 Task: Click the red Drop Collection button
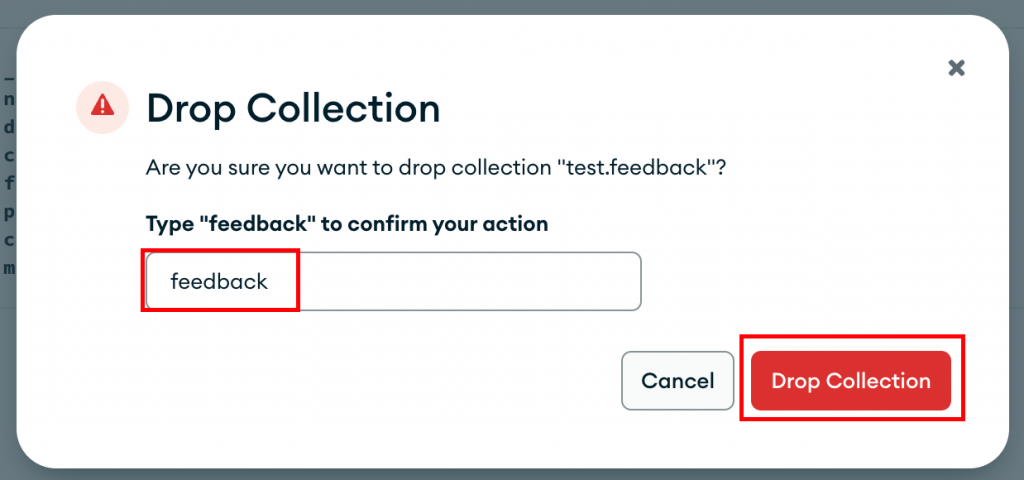pyautogui.click(x=850, y=381)
